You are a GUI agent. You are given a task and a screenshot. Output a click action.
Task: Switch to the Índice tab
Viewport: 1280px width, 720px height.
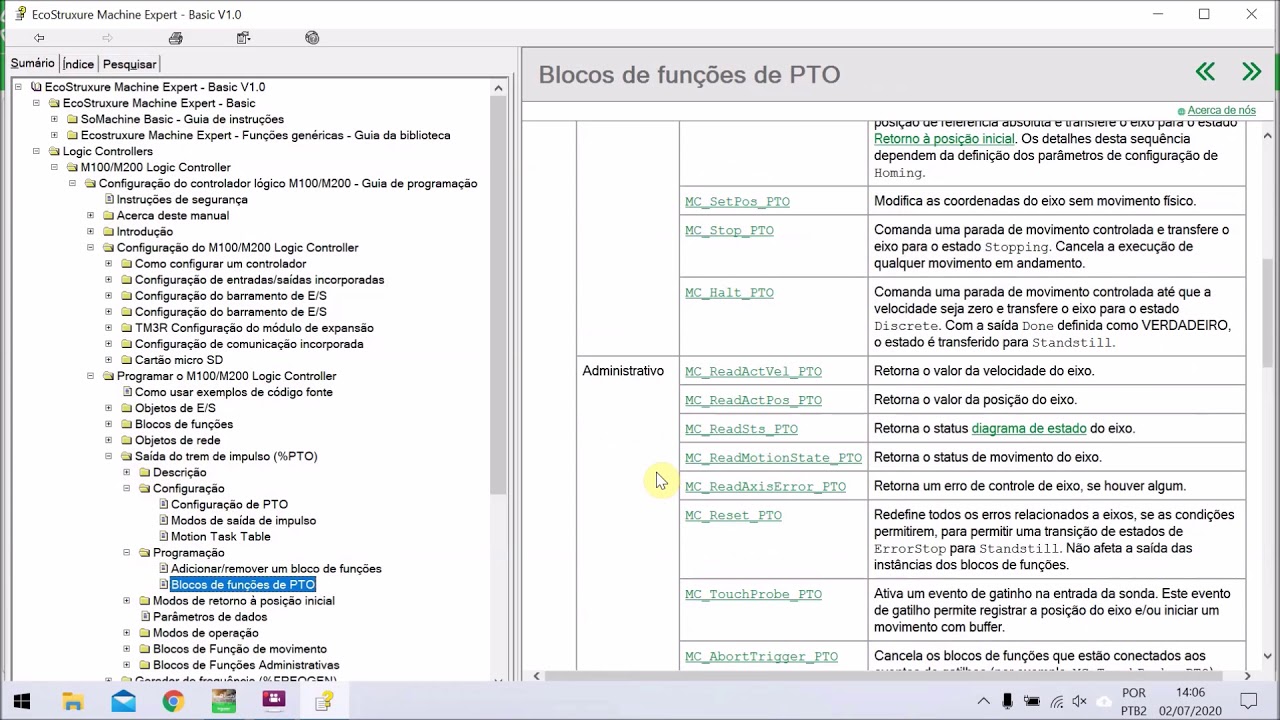click(78, 64)
